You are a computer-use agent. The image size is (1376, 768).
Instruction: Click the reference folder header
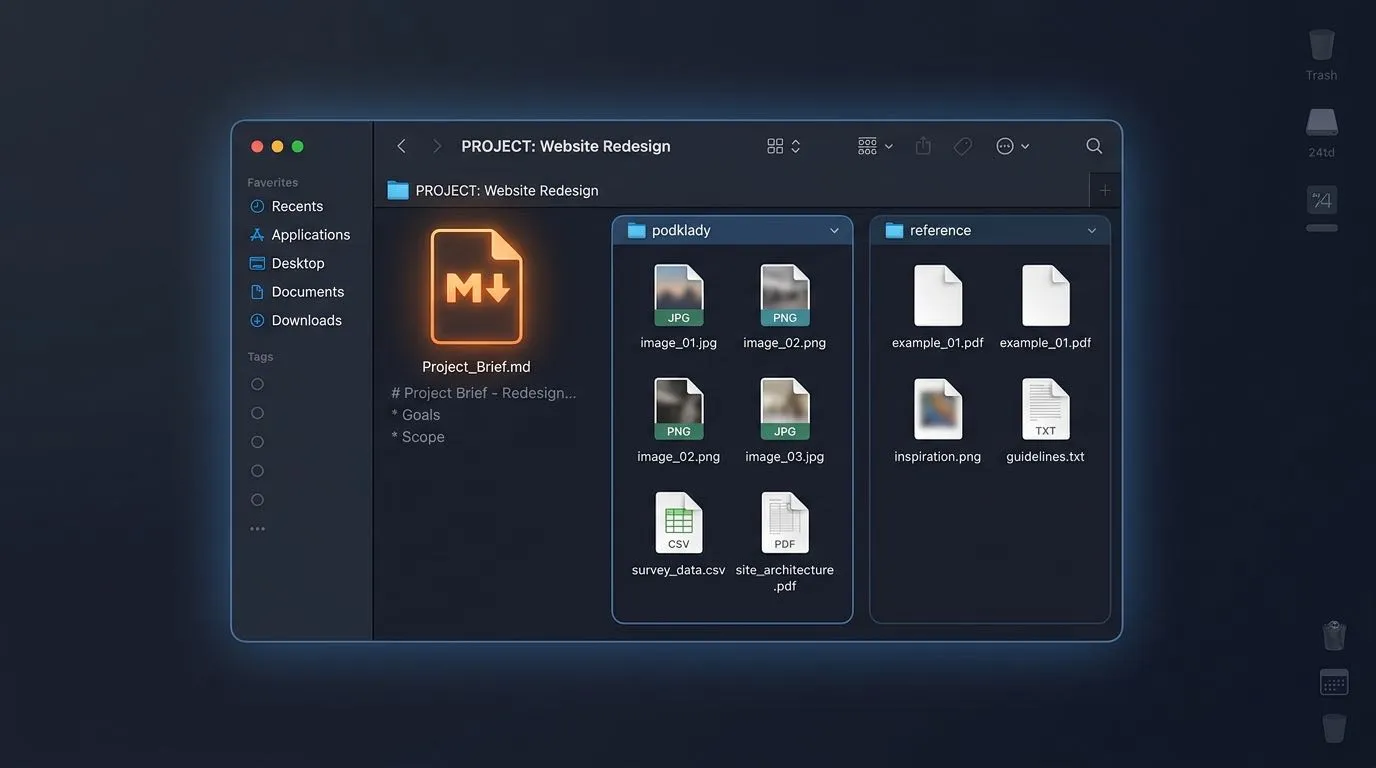[990, 230]
